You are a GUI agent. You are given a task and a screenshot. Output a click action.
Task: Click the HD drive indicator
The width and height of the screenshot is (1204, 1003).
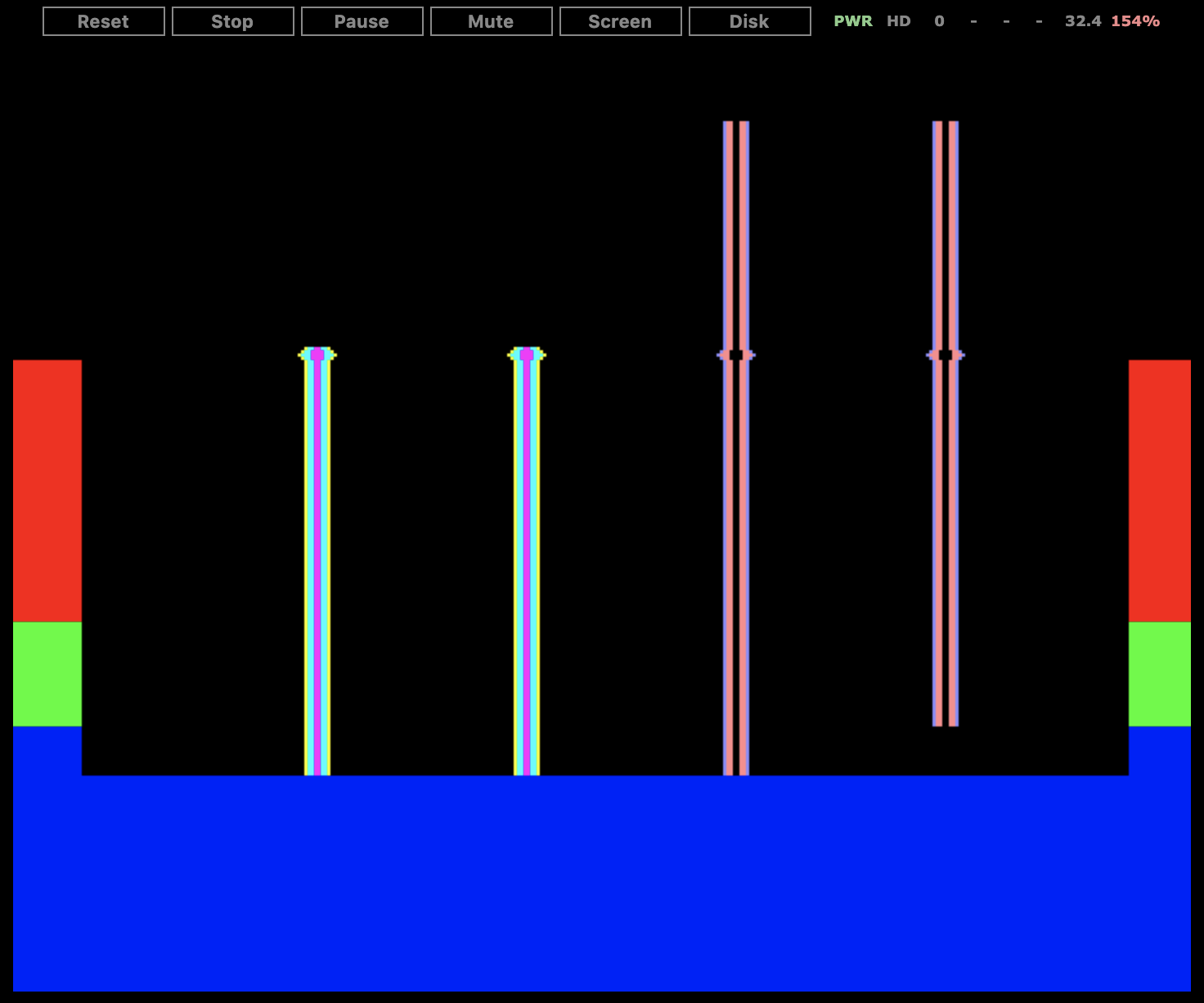[899, 21]
